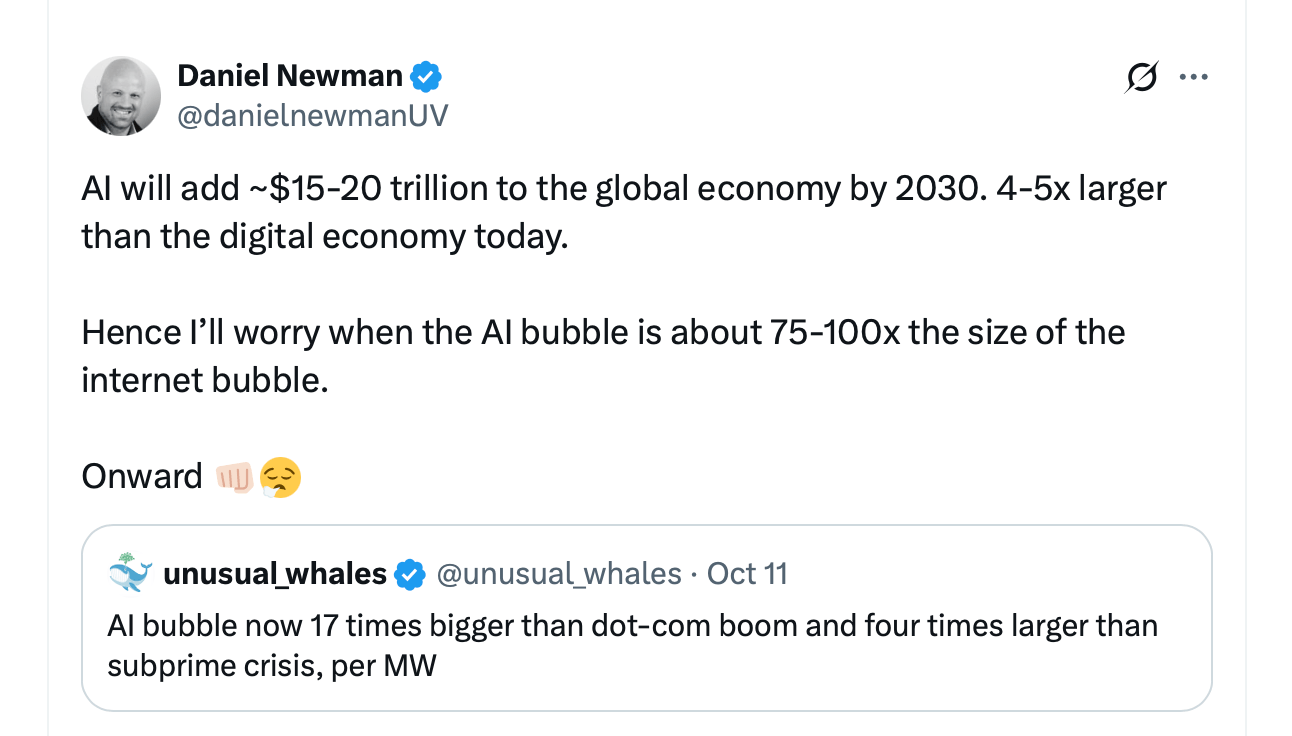
Task: Click the fist bump emoji
Action: pyautogui.click(x=235, y=477)
